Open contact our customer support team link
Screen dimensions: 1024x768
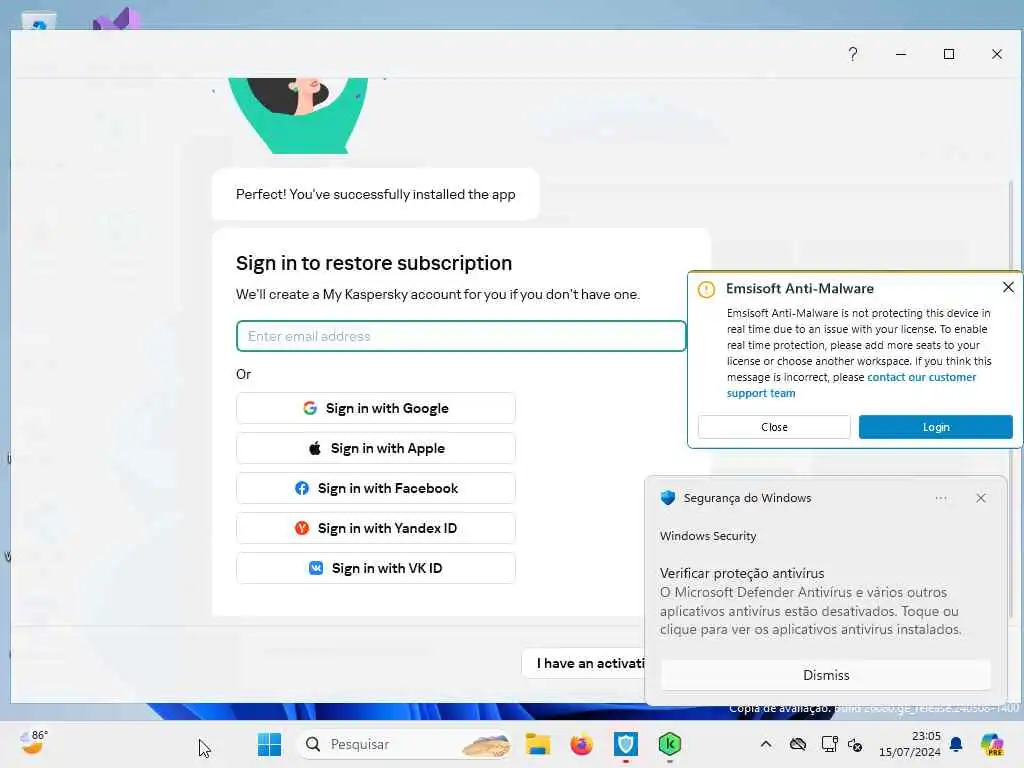click(852, 385)
